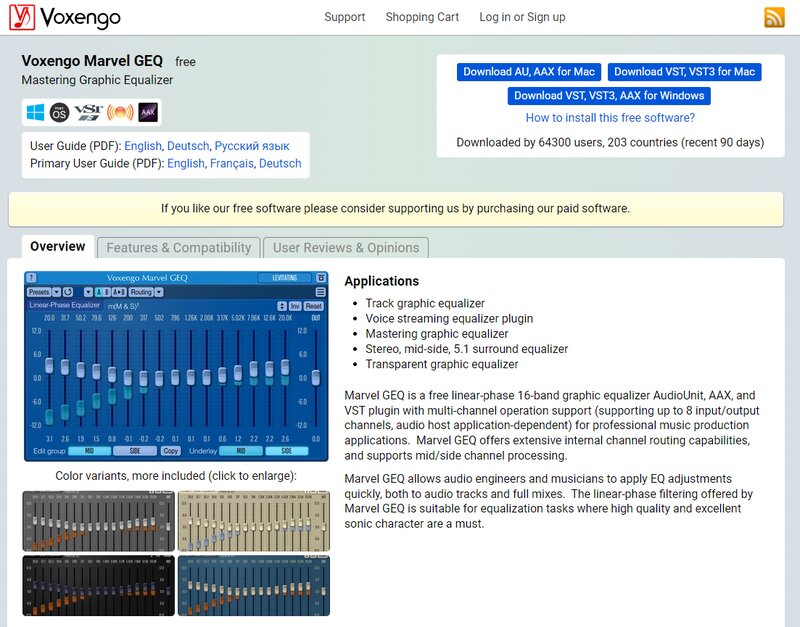Click the plugin's Reset button
Screen dimensions: 800x627
click(x=313, y=306)
